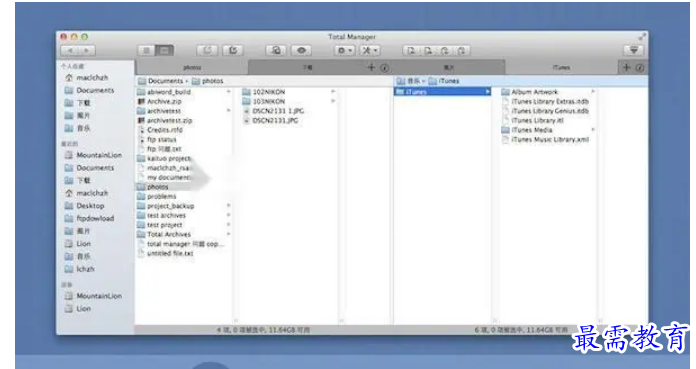Show info for the right pane
This screenshot has height=369, width=696.
pos(640,68)
